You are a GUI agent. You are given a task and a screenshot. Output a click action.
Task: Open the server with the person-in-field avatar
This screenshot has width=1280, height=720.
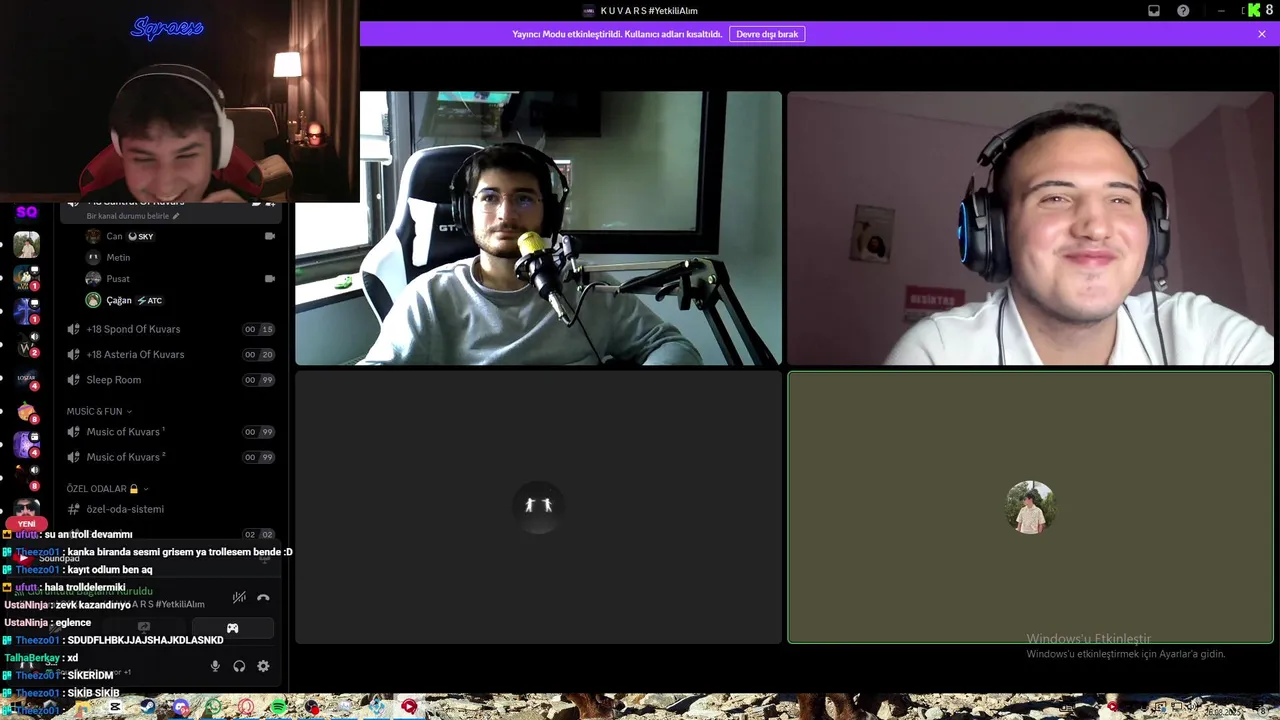coord(27,244)
